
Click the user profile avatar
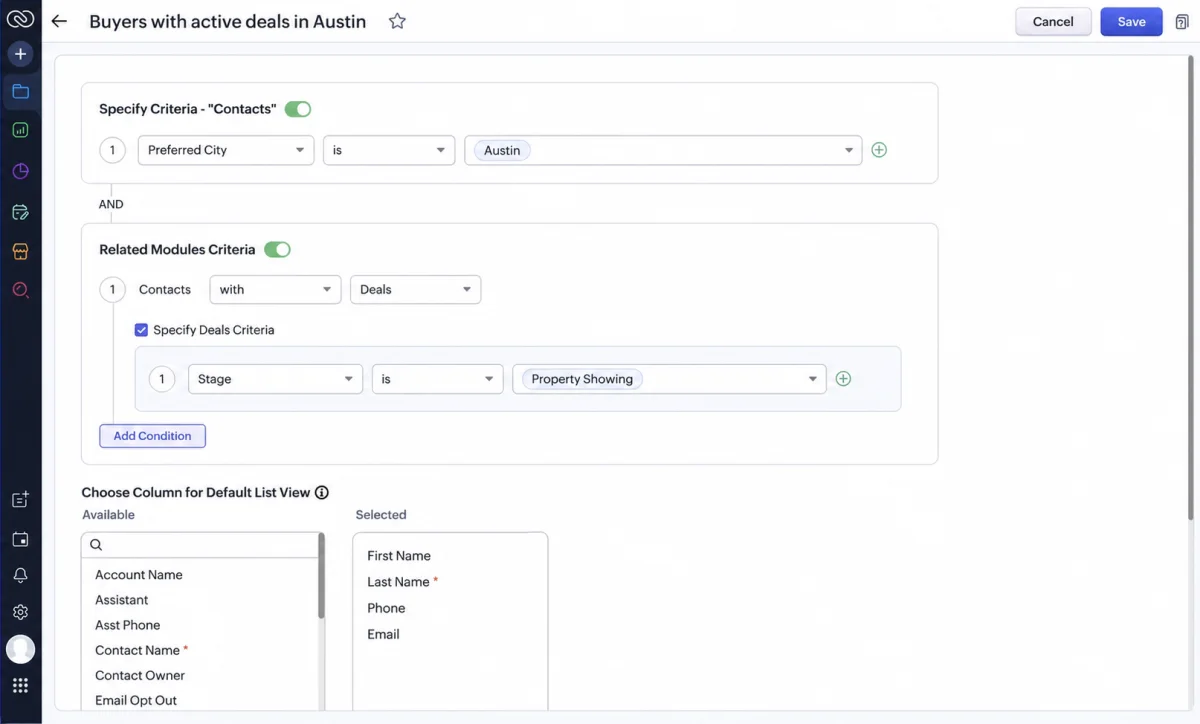20,649
